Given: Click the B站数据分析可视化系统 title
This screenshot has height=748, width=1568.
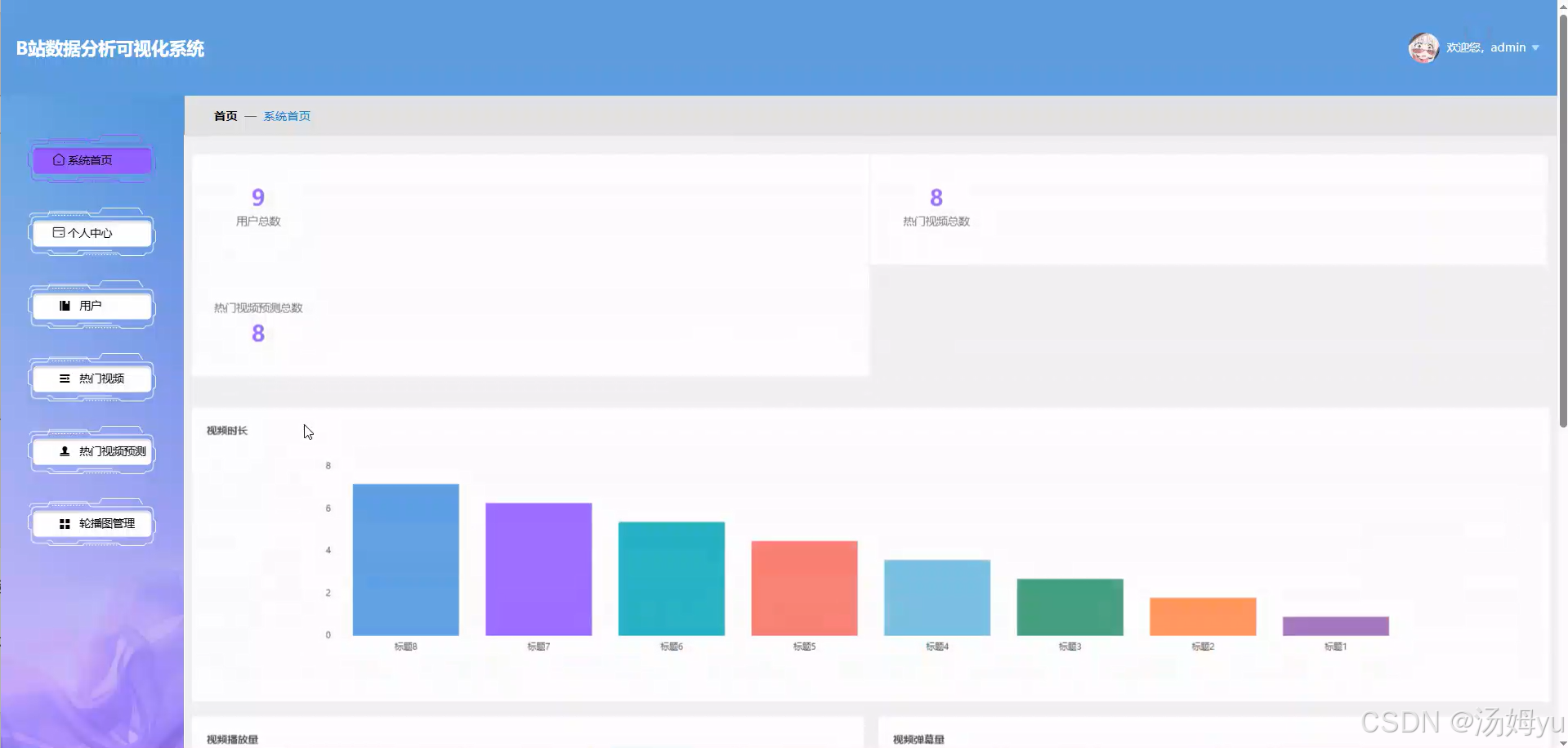Looking at the screenshot, I should (x=110, y=49).
